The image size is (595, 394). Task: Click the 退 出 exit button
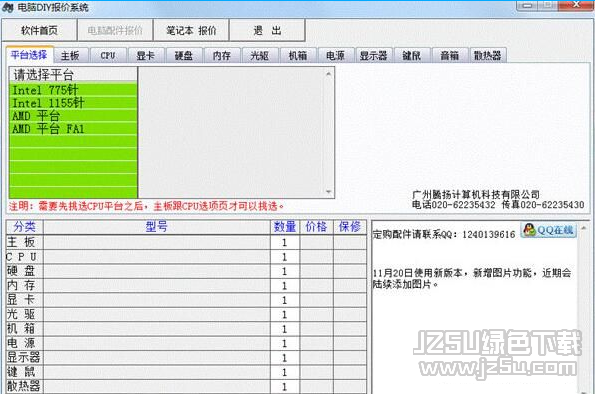pos(267,30)
